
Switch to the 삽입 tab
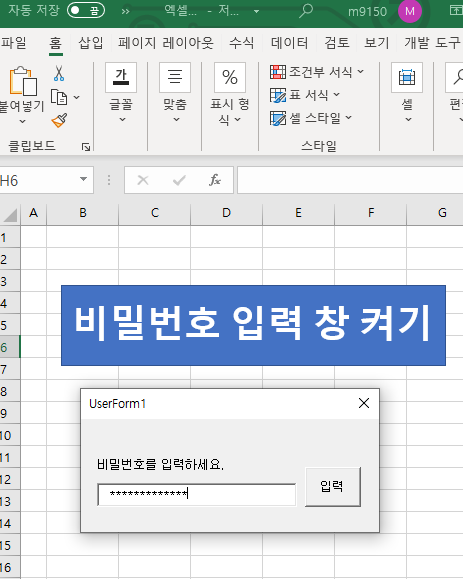point(91,42)
